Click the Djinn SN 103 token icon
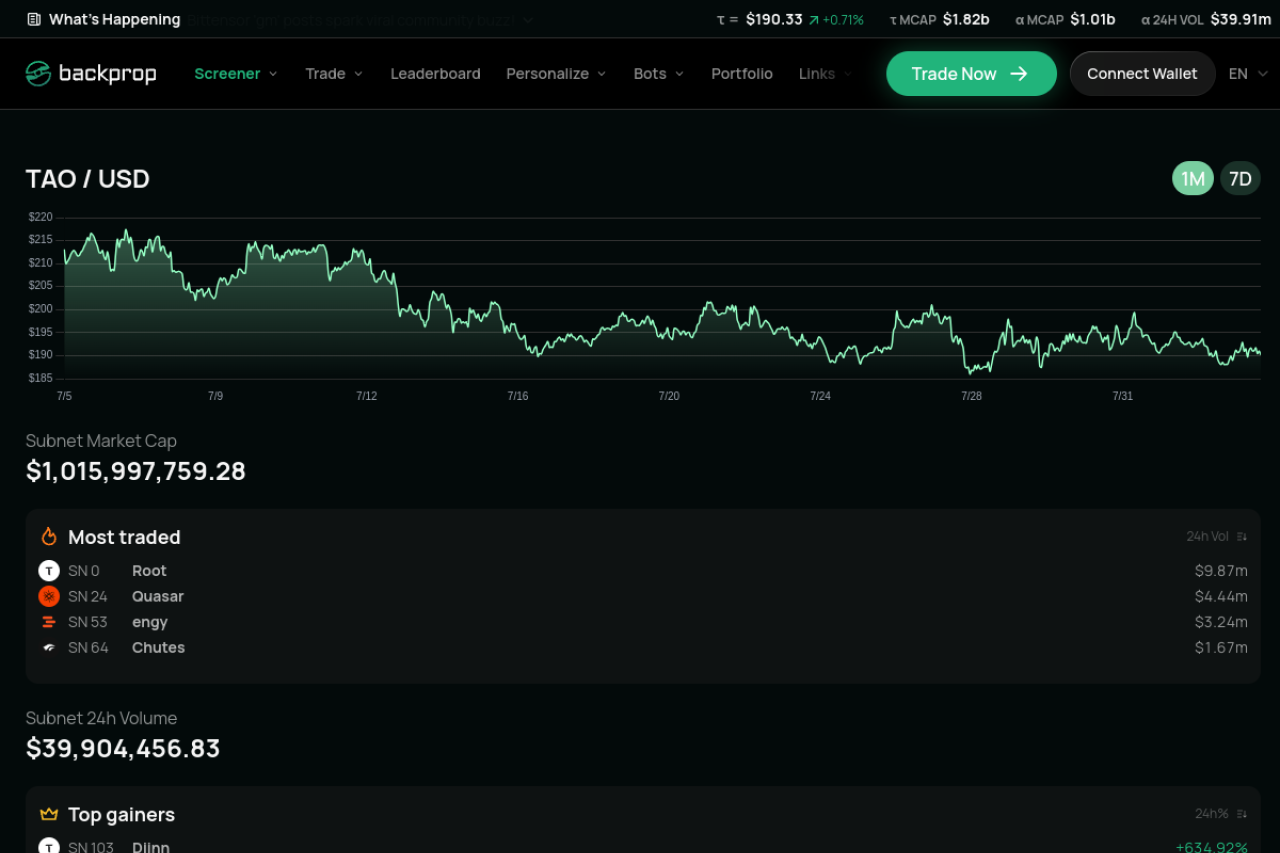This screenshot has width=1280, height=853. 49,846
